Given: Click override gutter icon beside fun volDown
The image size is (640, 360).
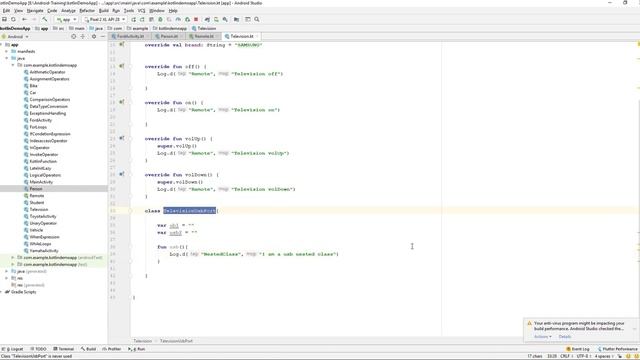Looking at the screenshot, I should [122, 174].
